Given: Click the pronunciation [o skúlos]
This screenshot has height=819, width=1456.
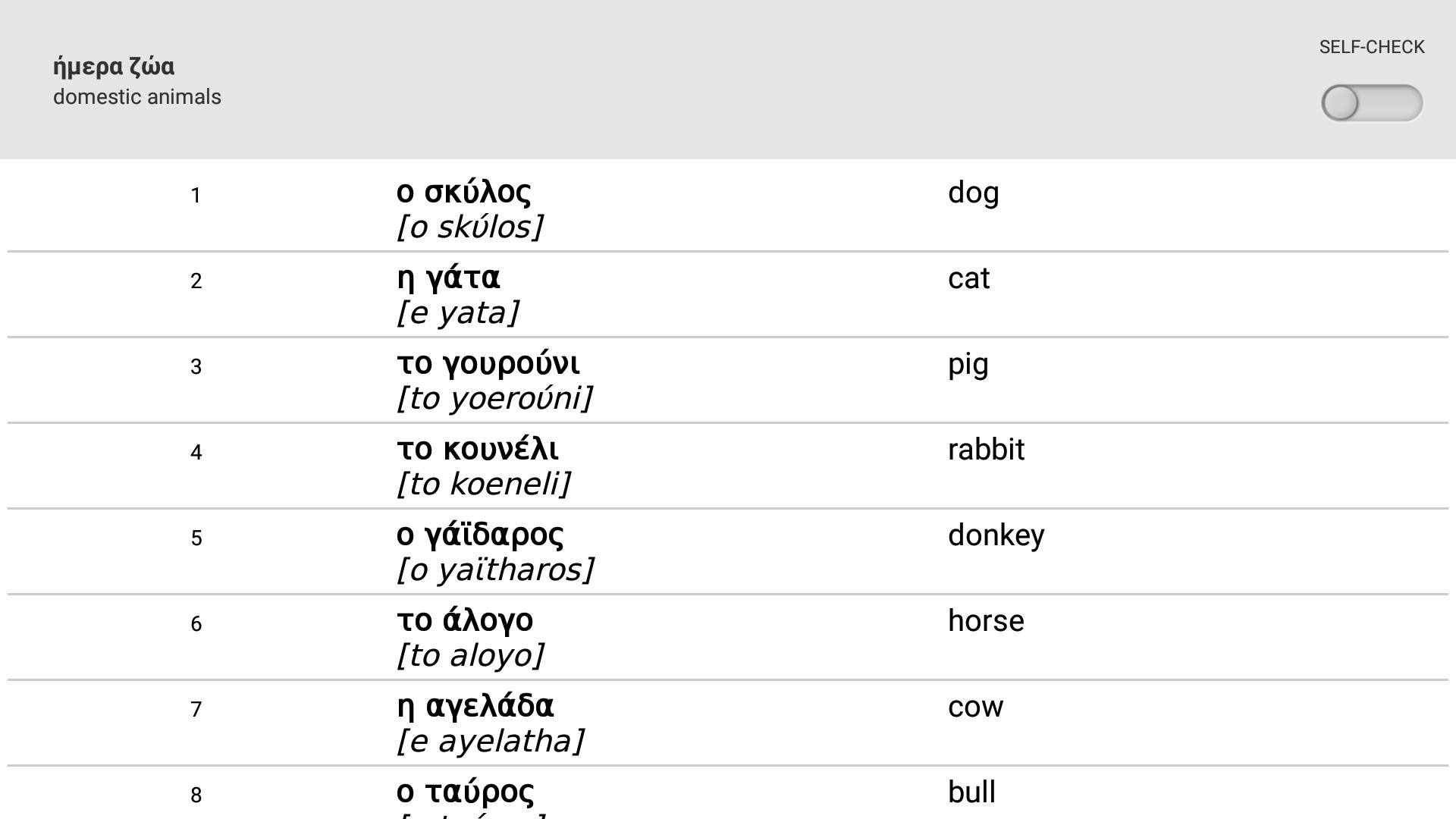Looking at the screenshot, I should (x=469, y=227).
